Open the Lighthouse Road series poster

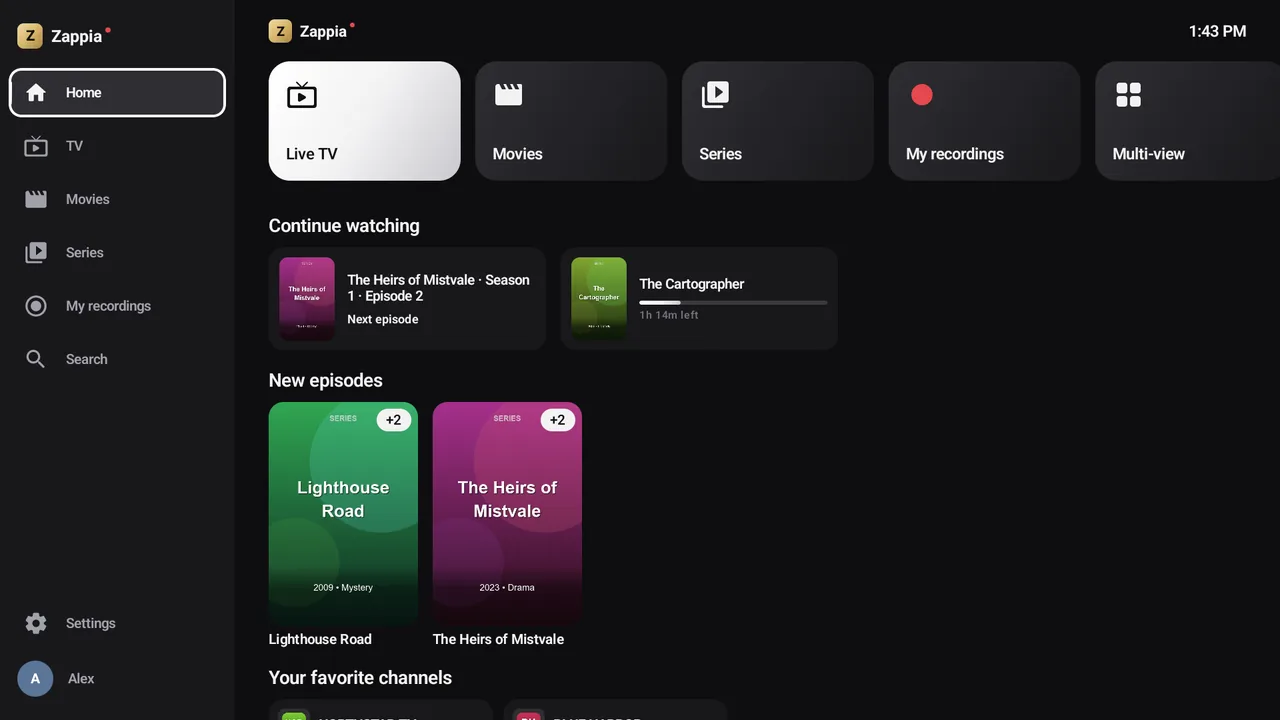tap(343, 513)
